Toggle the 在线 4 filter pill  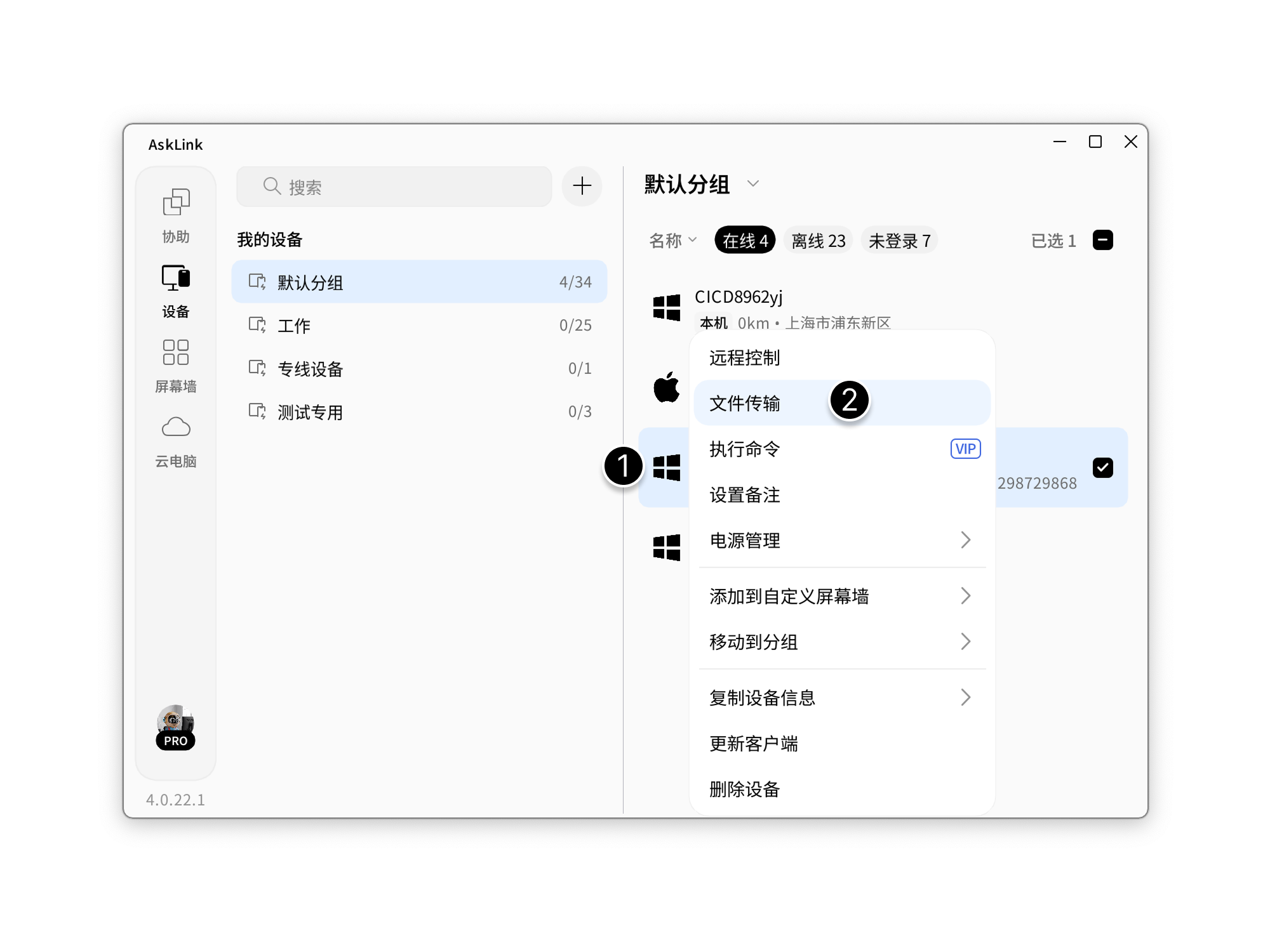click(744, 240)
